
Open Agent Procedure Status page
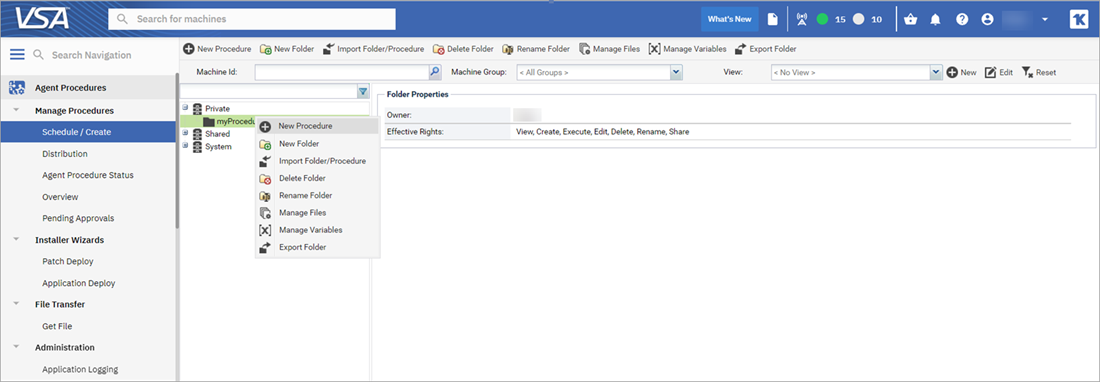coord(88,175)
